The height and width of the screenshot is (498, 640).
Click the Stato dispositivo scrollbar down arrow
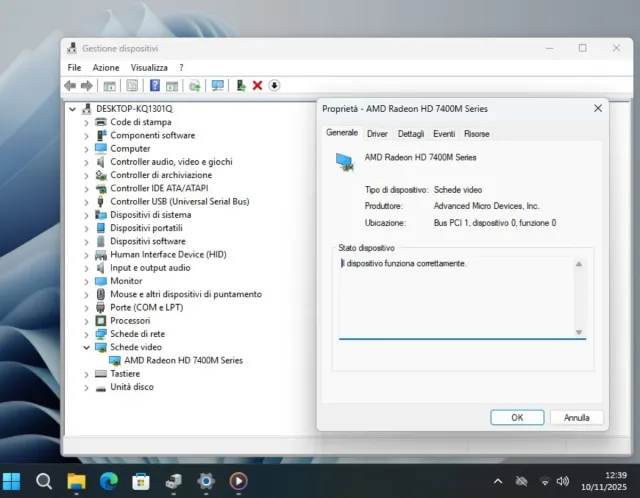pyautogui.click(x=579, y=332)
